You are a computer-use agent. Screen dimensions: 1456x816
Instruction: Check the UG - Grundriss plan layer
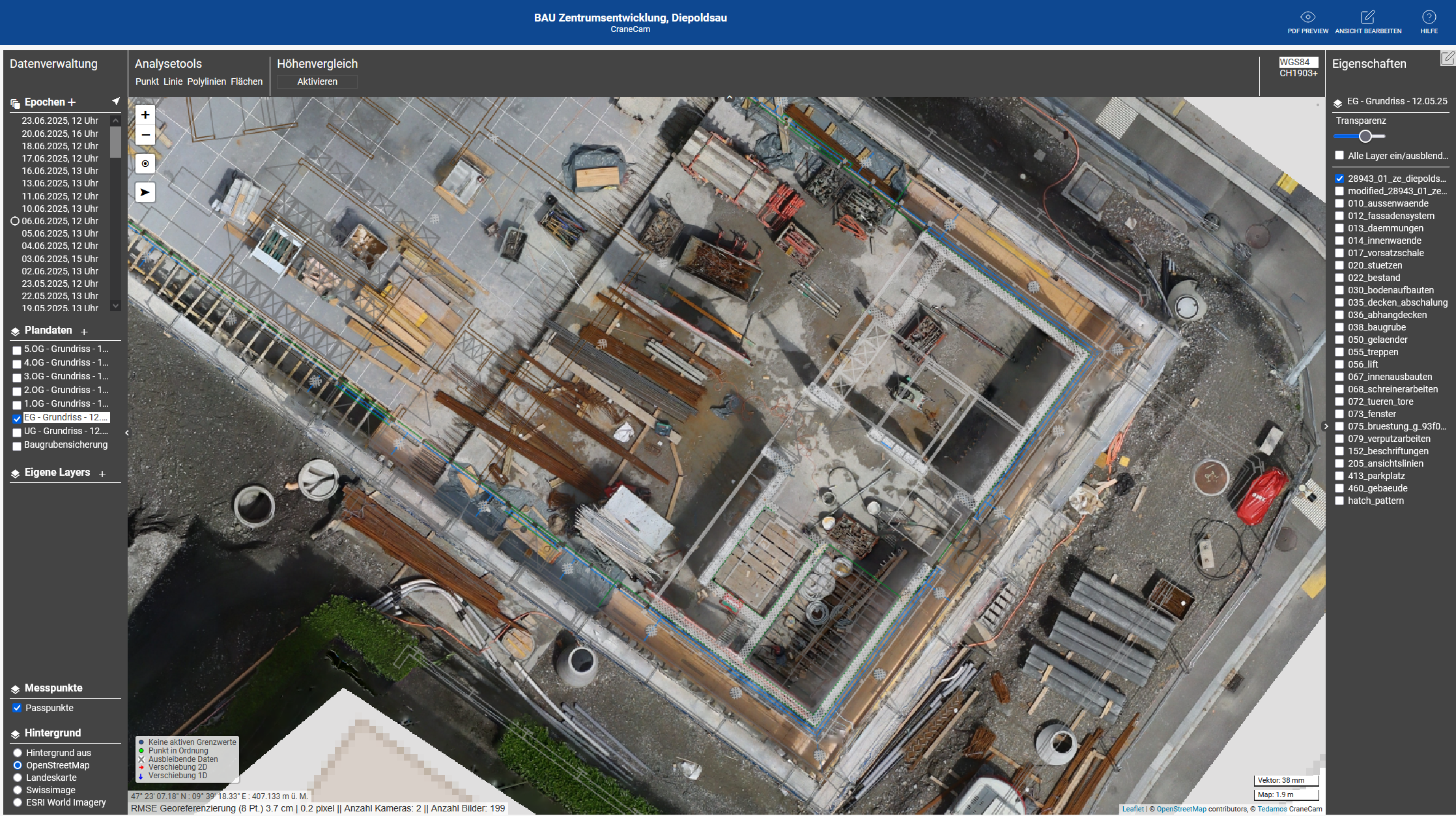[x=18, y=432]
